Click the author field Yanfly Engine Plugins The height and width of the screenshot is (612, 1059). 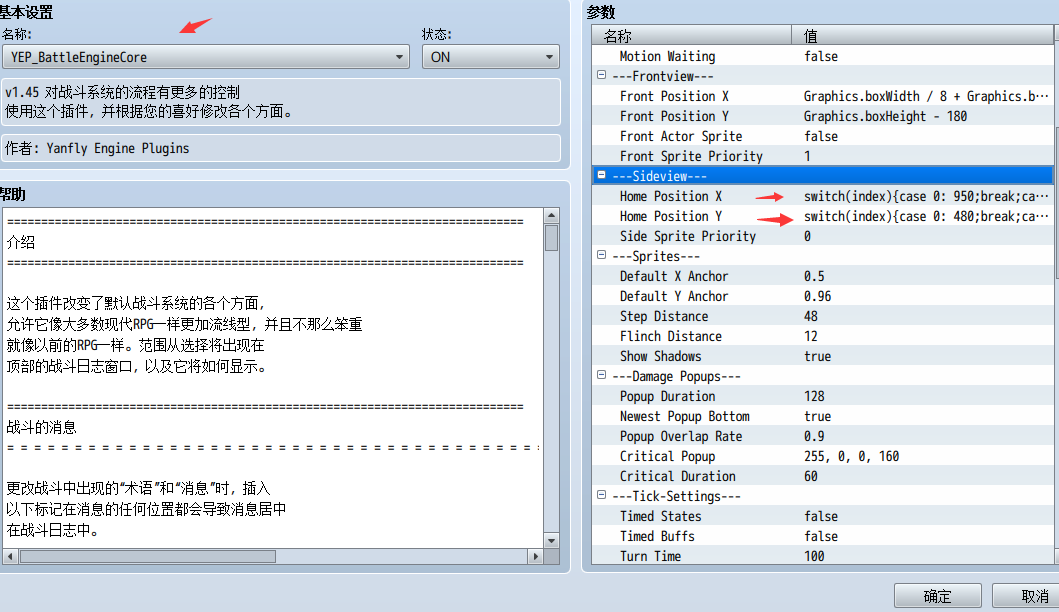tap(281, 148)
